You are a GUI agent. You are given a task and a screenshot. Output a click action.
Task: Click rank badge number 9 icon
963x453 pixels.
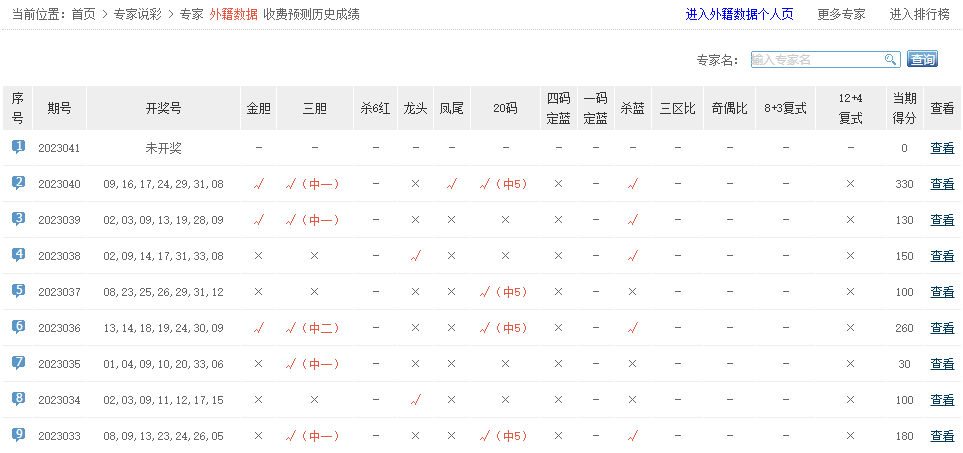(x=18, y=435)
